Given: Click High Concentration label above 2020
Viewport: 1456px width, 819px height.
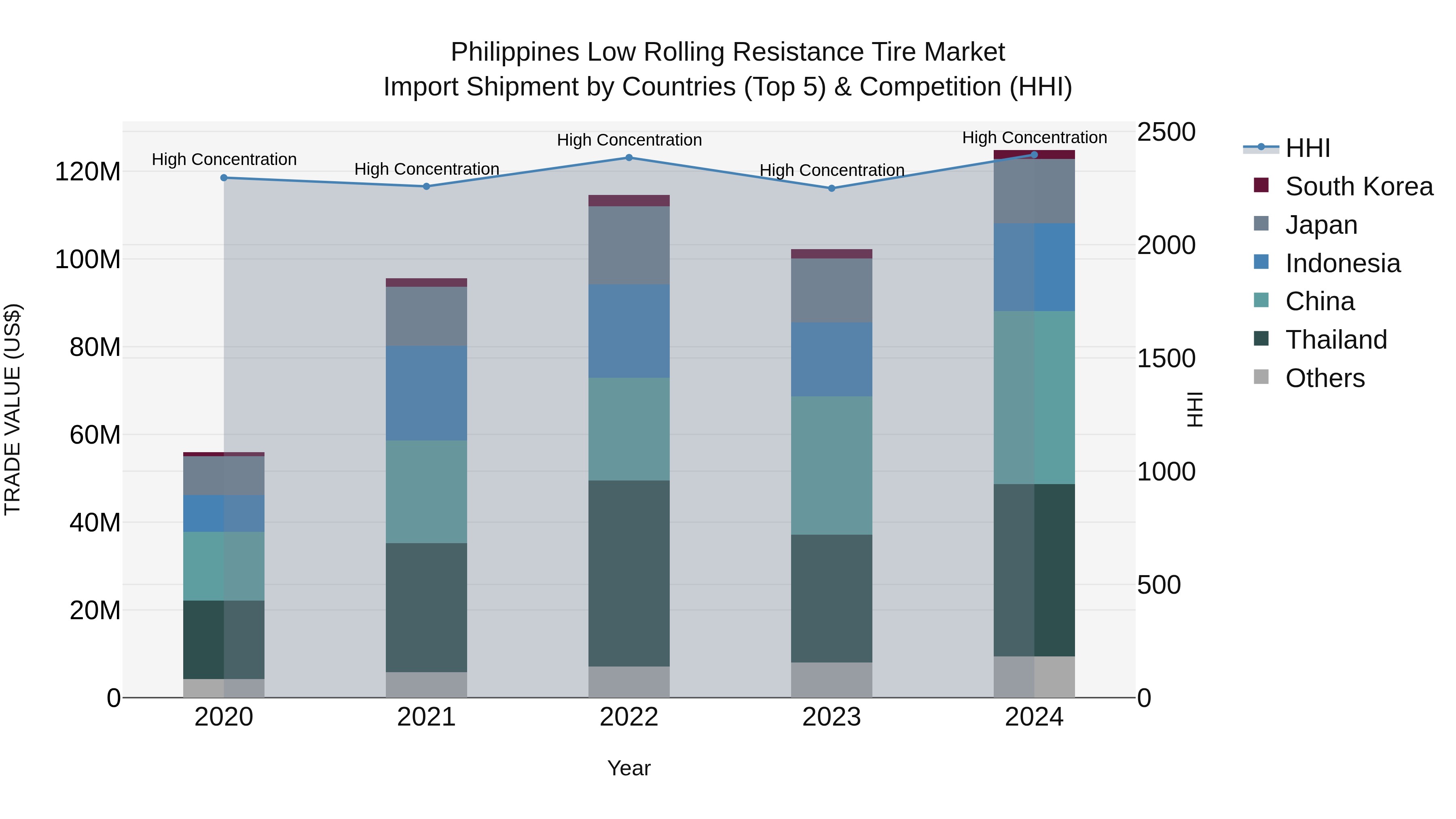Looking at the screenshot, I should (224, 159).
